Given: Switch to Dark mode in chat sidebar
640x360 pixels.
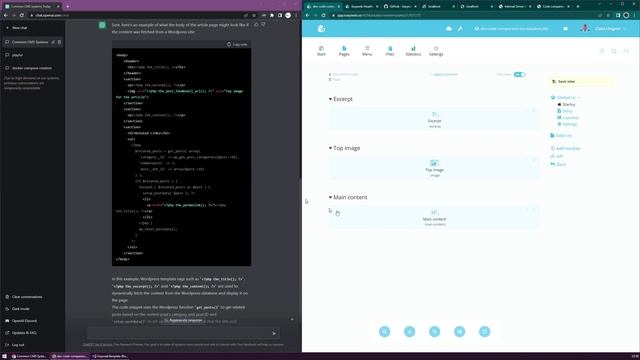Looking at the screenshot, I should coord(32,309).
